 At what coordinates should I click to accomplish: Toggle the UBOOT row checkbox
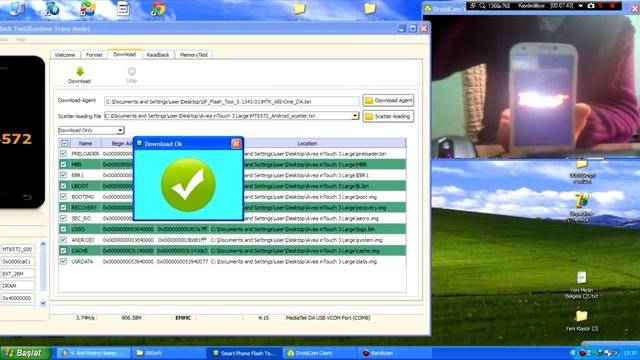[63, 186]
